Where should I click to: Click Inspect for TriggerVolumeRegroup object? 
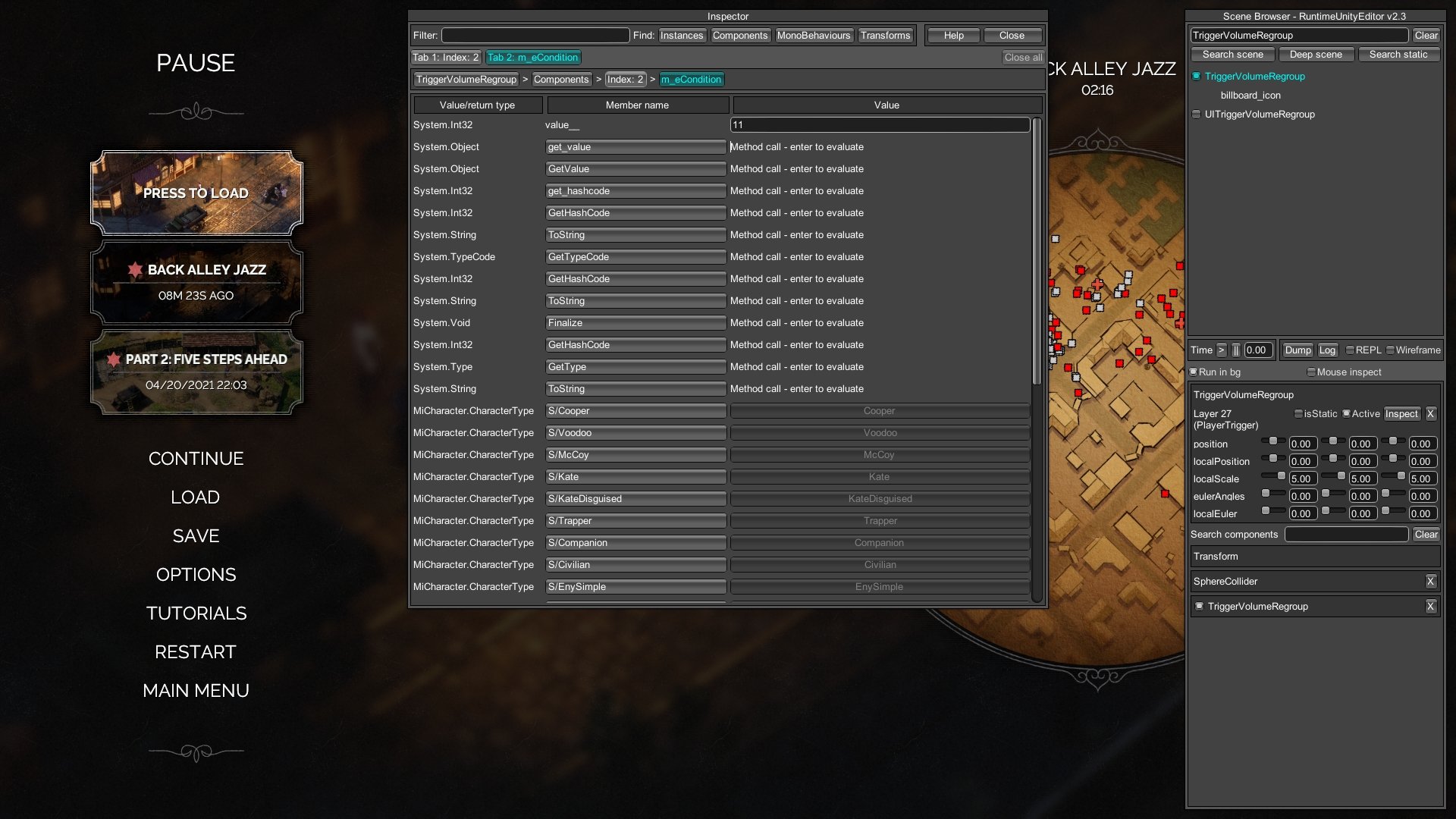click(x=1401, y=413)
